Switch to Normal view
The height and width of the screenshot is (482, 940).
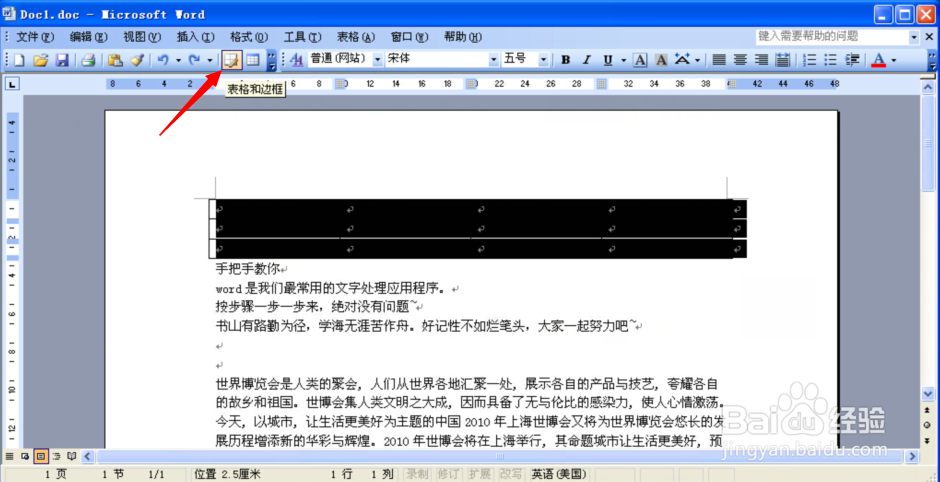(x=10, y=457)
